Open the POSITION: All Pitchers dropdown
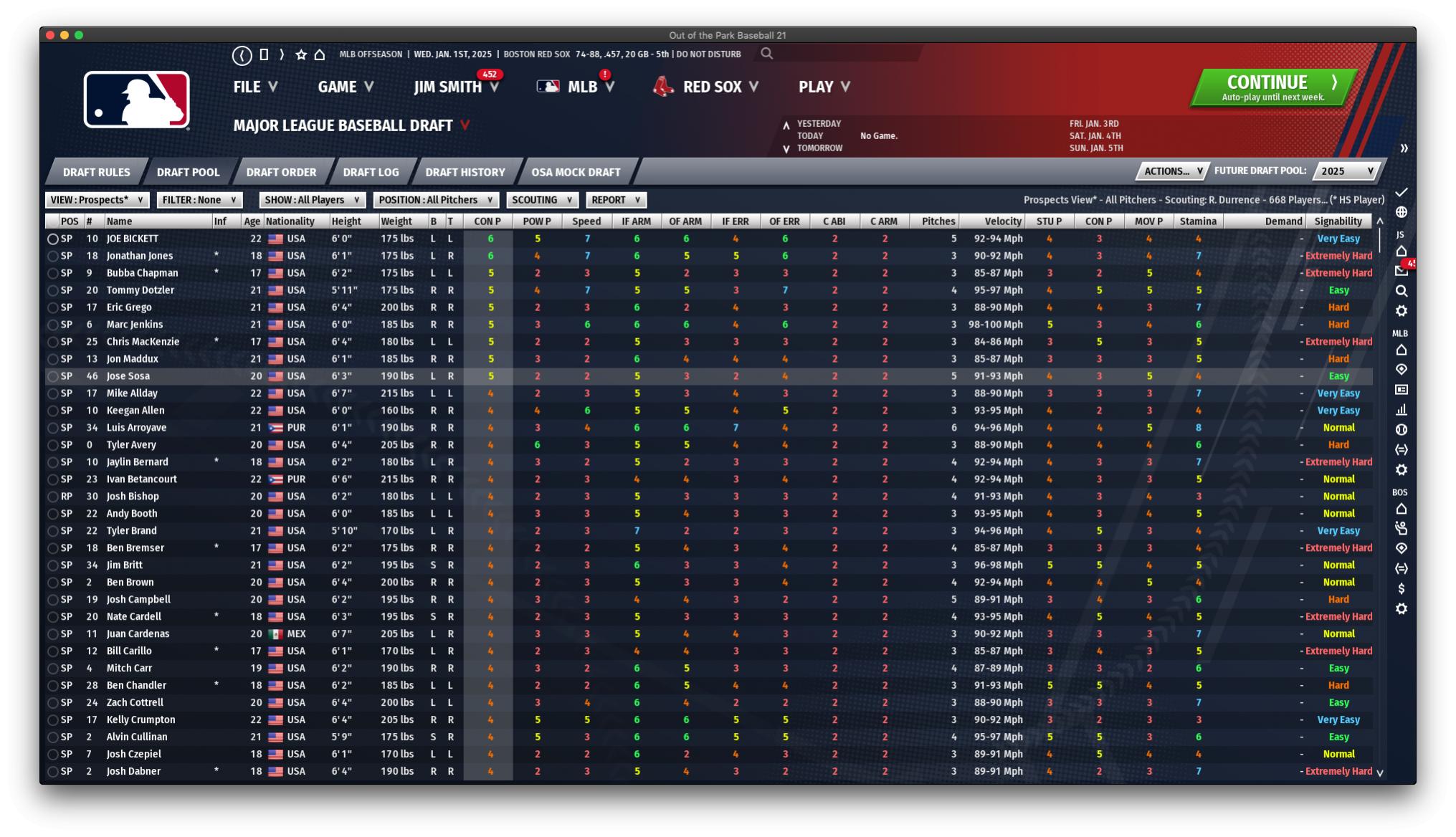 tap(435, 200)
